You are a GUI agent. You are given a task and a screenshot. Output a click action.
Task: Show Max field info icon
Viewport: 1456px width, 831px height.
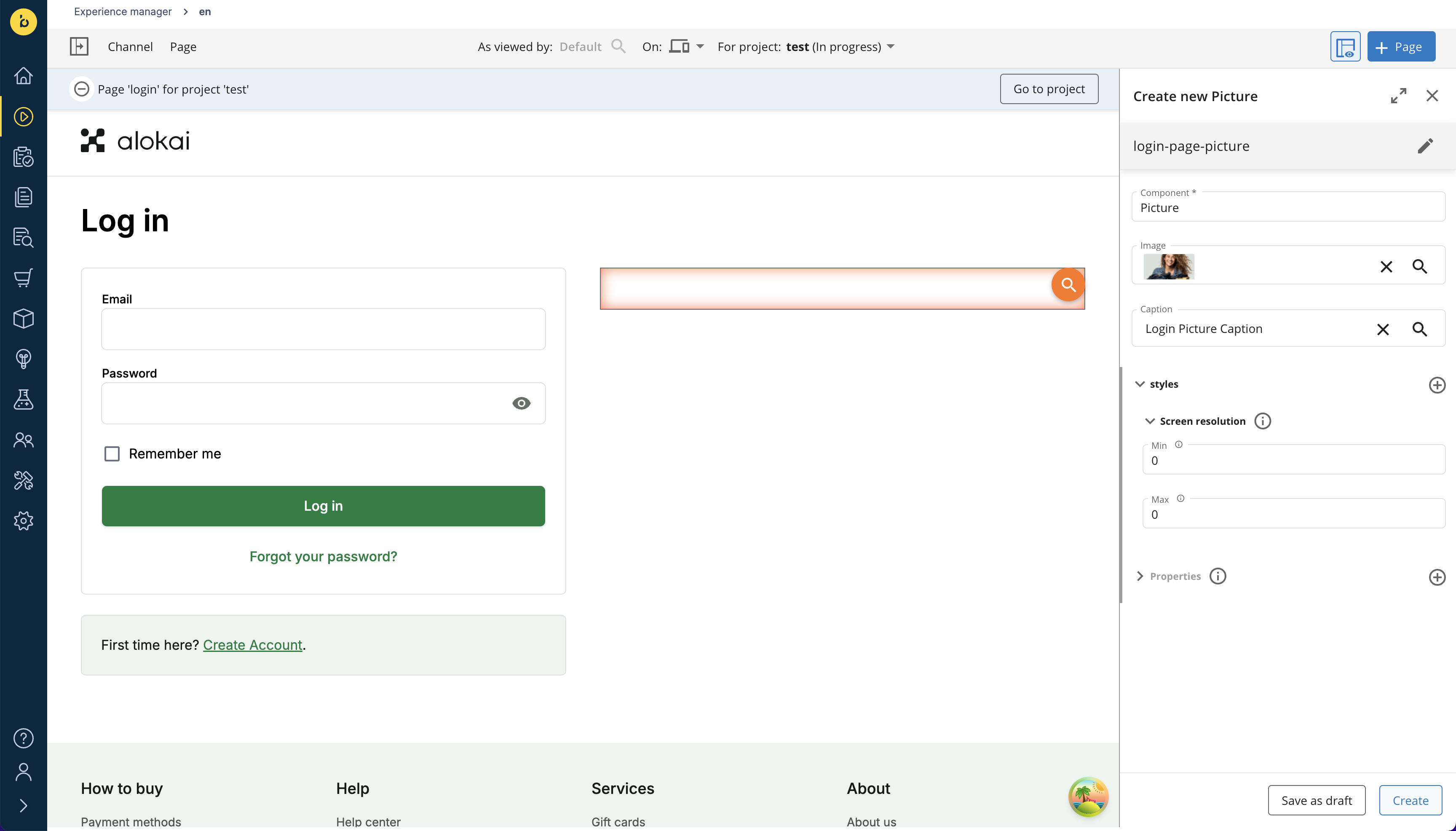[1180, 498]
